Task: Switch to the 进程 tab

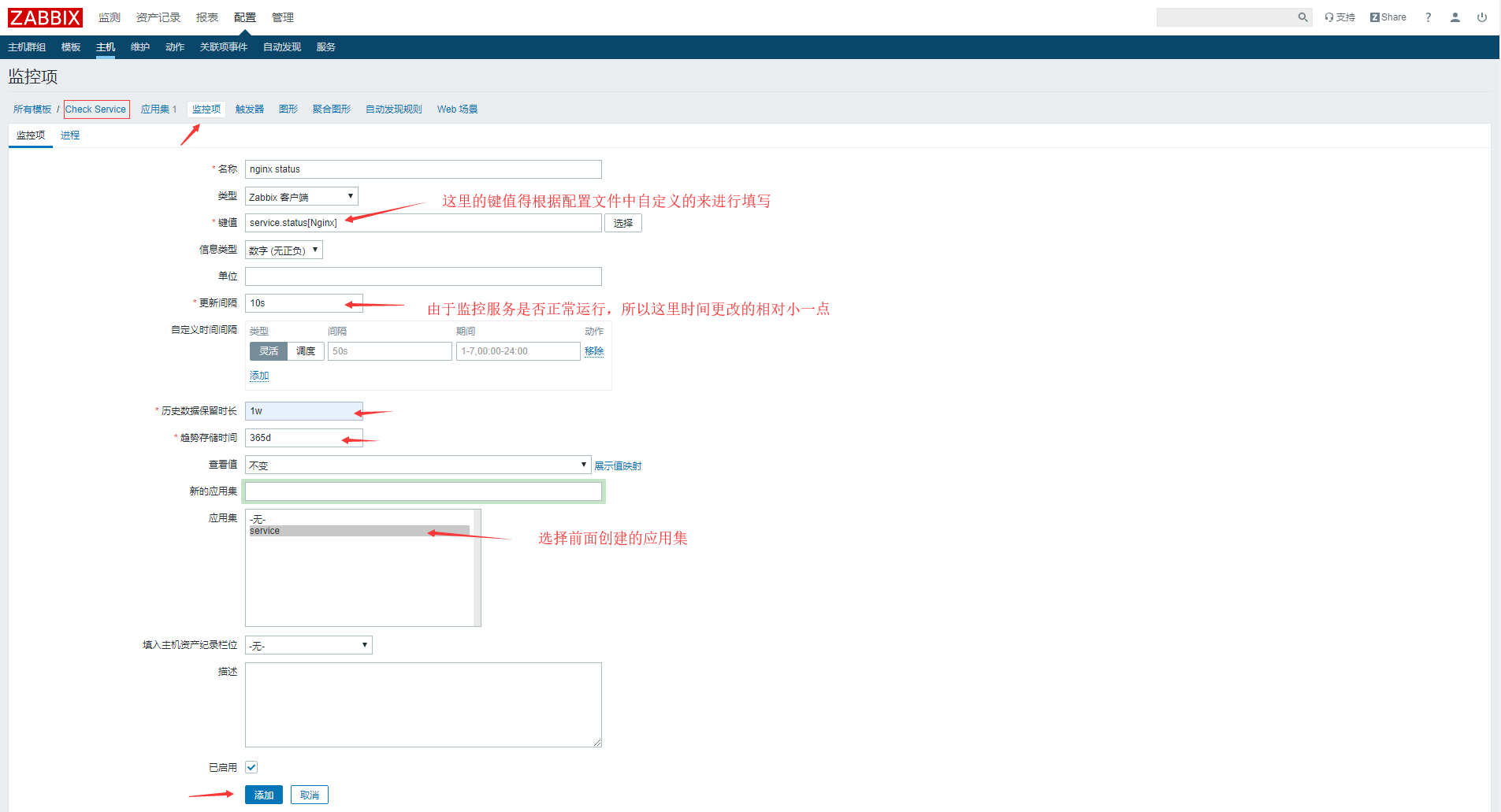Action: click(70, 135)
